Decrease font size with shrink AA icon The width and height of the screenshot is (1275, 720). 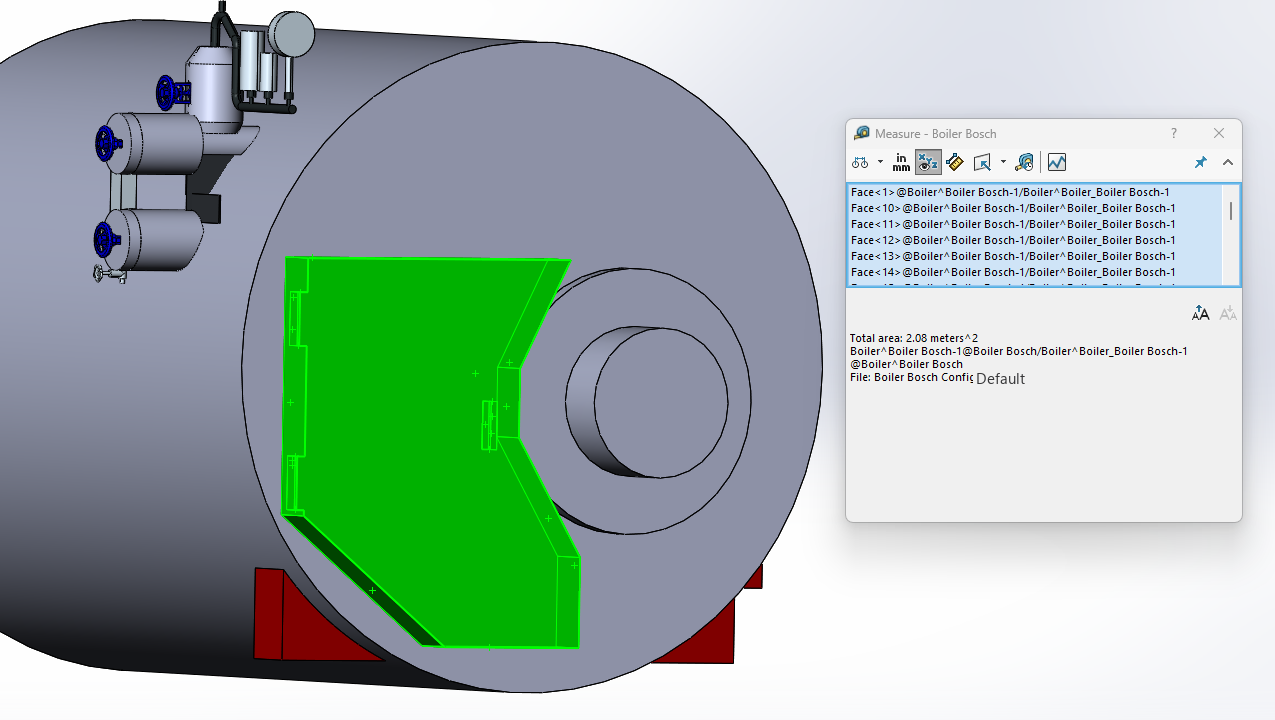pyautogui.click(x=1228, y=314)
